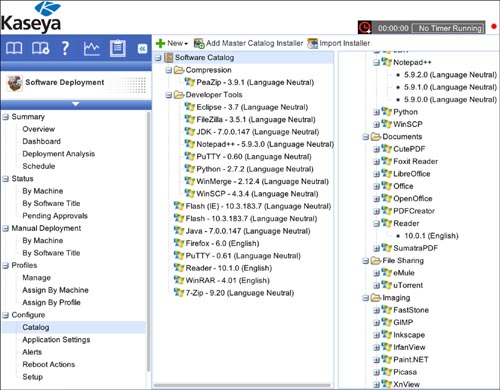Select Java - 7.0.0.147 (Language Neutral)

tap(248, 231)
